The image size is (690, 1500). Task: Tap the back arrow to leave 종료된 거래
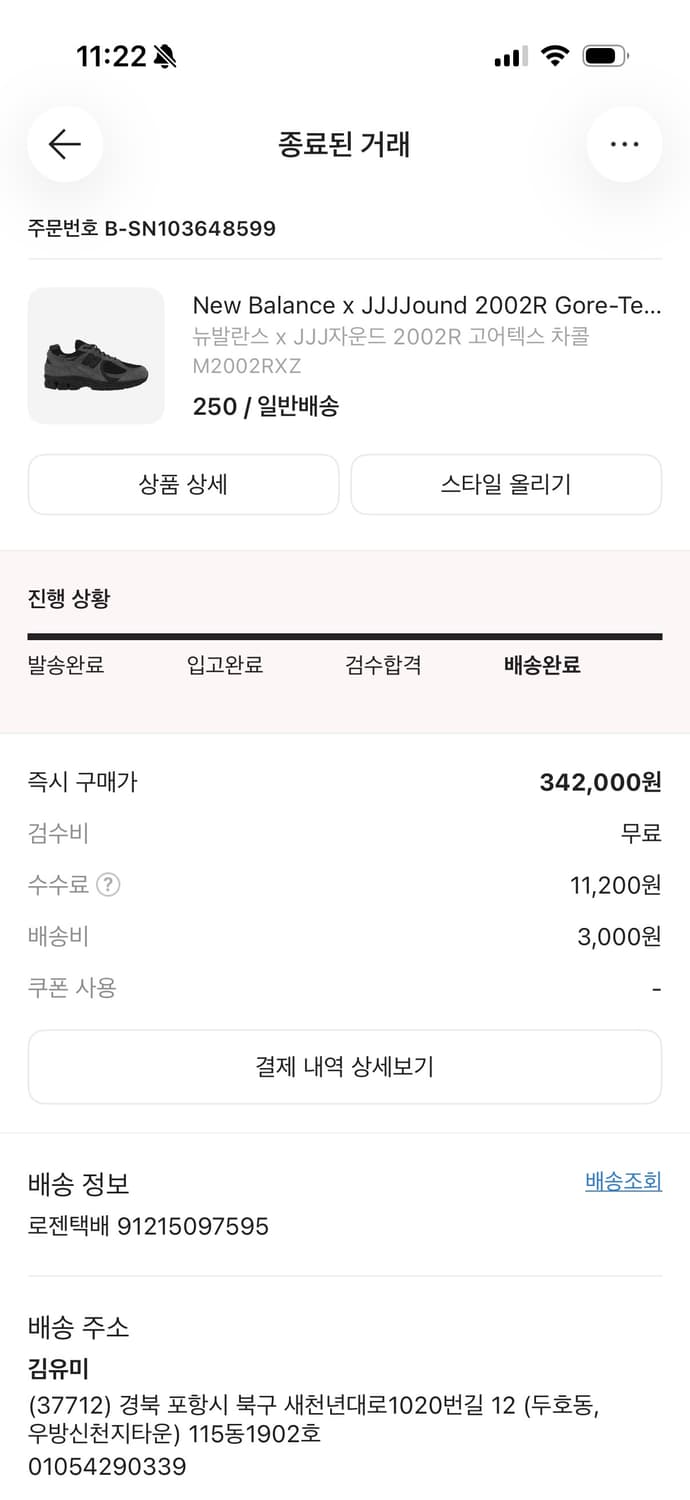pos(65,144)
